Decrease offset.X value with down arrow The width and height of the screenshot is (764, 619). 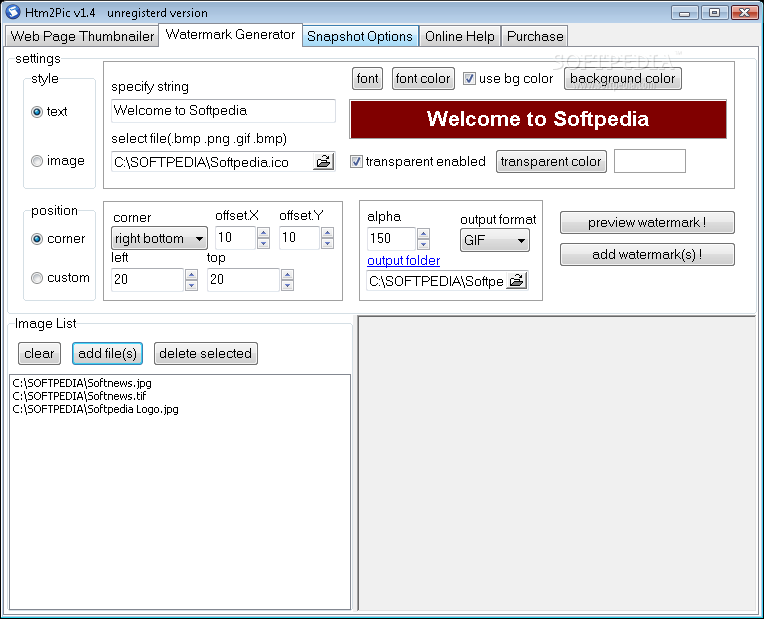(264, 243)
